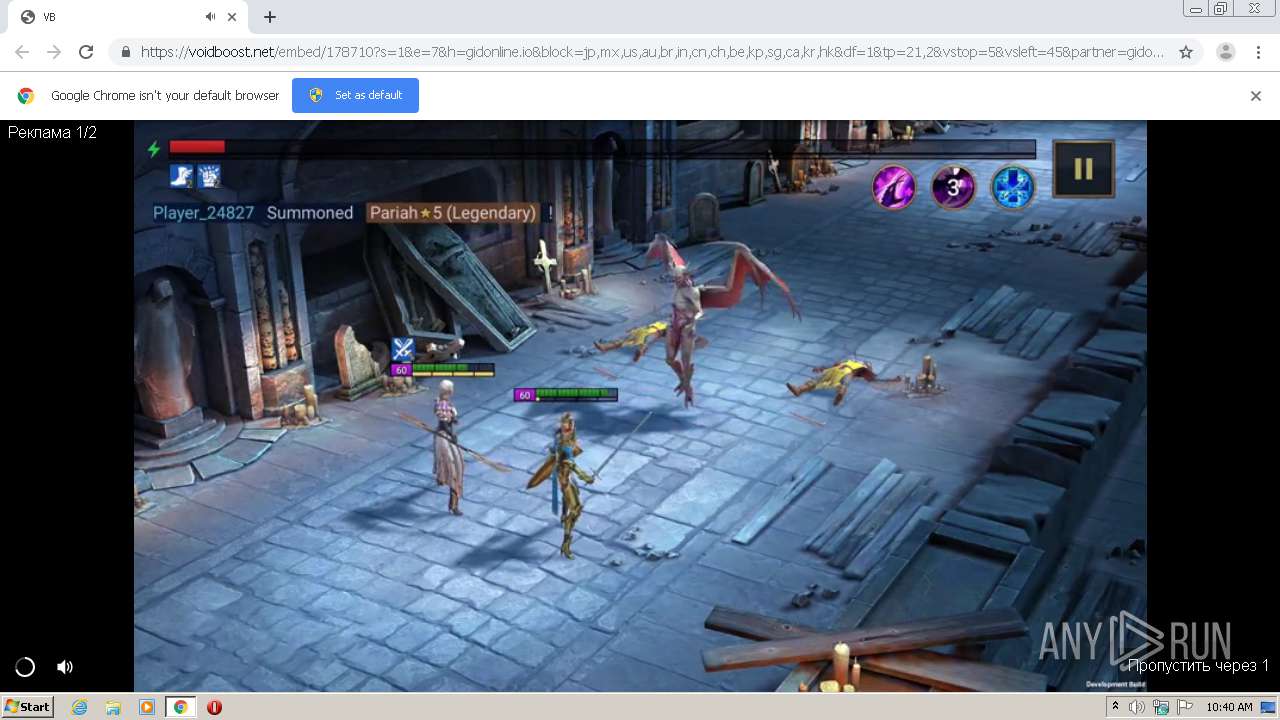Go forward to the next page
1280x720 pixels.
[54, 52]
